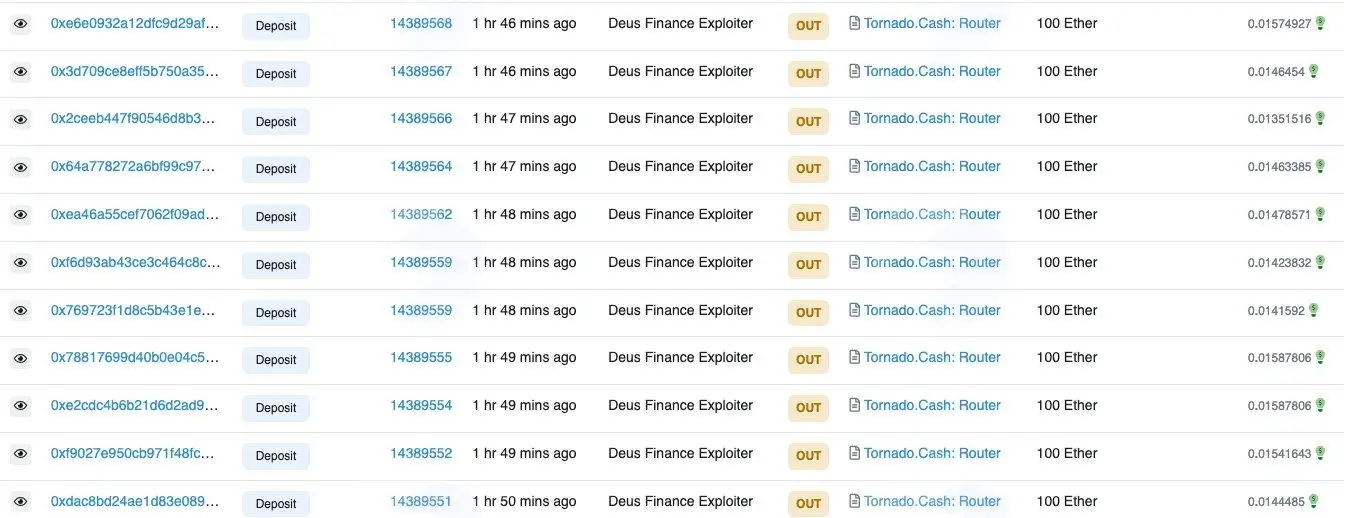This screenshot has width=1352, height=518.
Task: Click the Deposit label on the 0xe2cdc4b6b21d6d2ad9 row
Action: pos(276,407)
